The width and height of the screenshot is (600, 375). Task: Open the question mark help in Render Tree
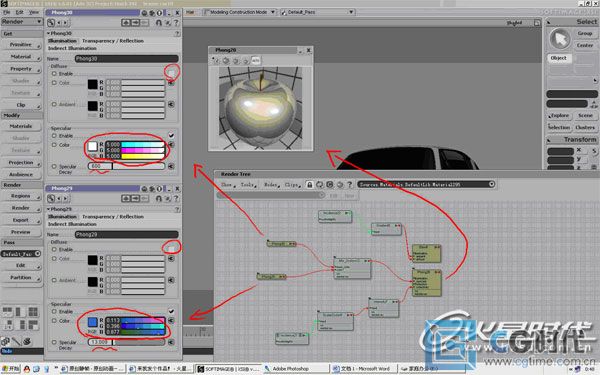pyautogui.click(x=349, y=184)
